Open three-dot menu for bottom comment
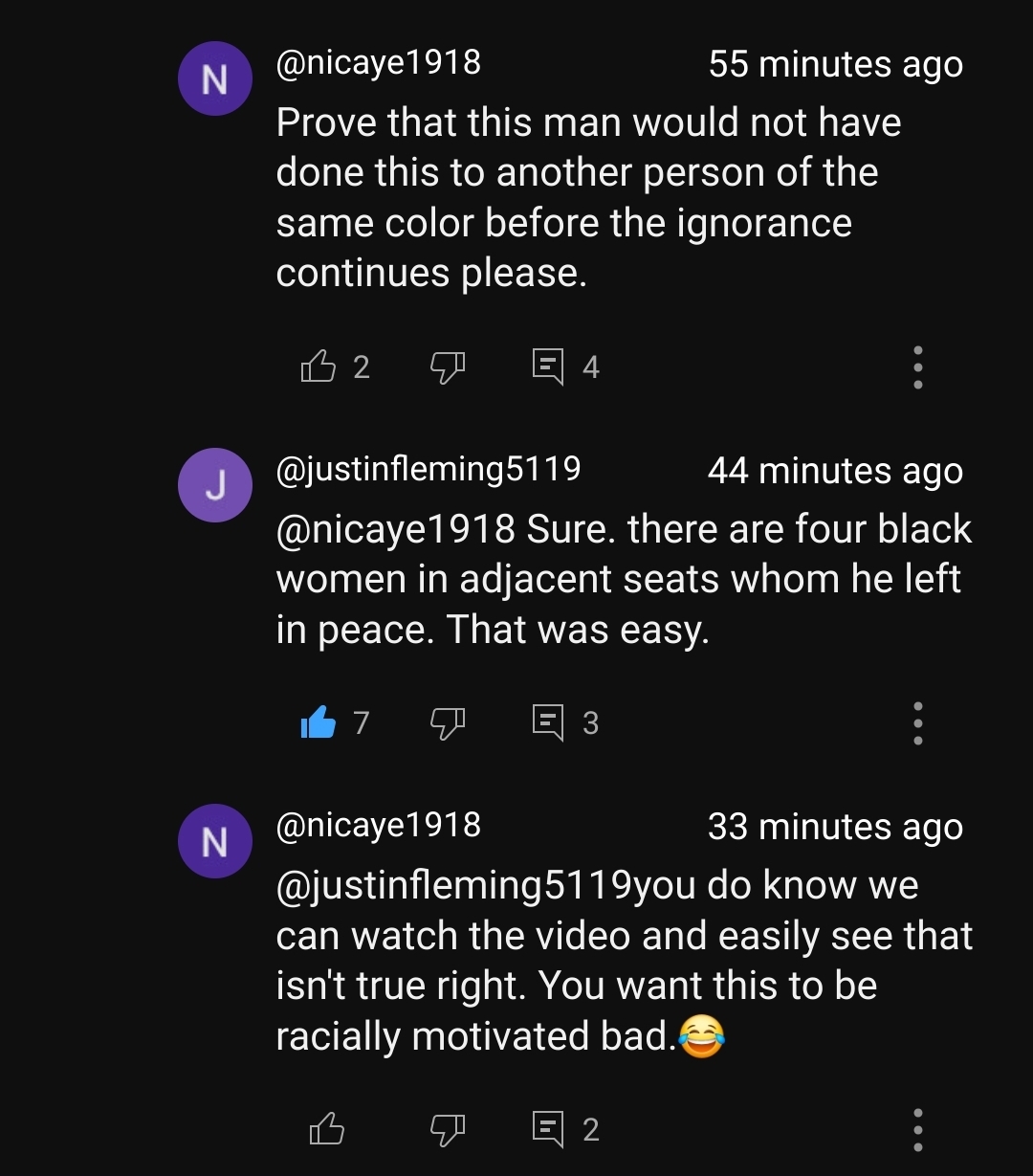The image size is (1033, 1176). click(x=917, y=1130)
